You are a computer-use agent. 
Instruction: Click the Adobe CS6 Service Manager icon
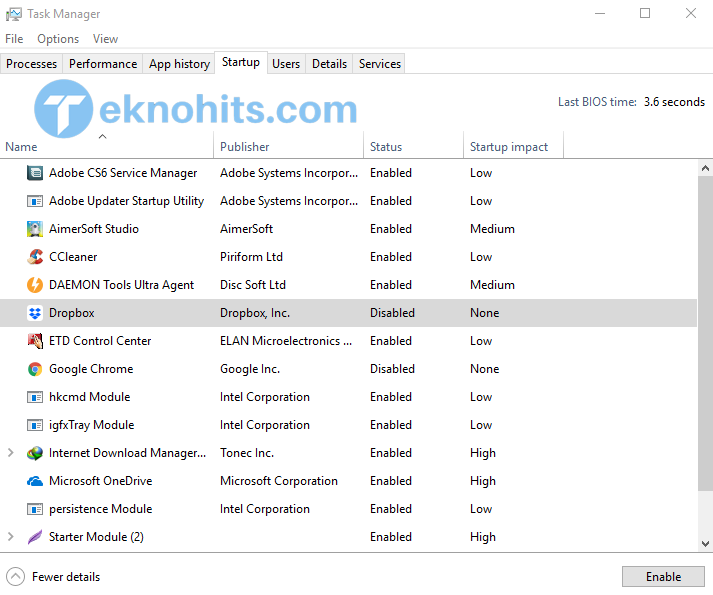click(35, 173)
